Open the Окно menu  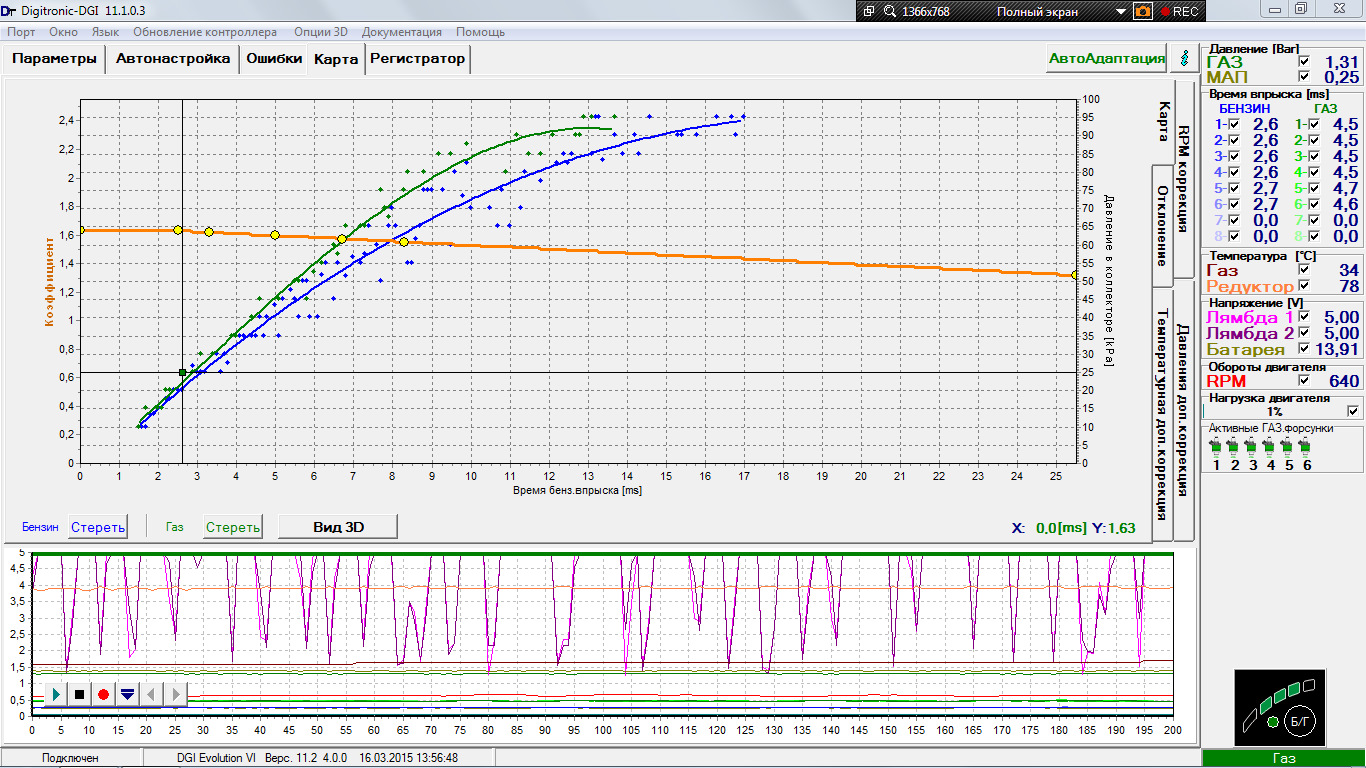click(63, 32)
